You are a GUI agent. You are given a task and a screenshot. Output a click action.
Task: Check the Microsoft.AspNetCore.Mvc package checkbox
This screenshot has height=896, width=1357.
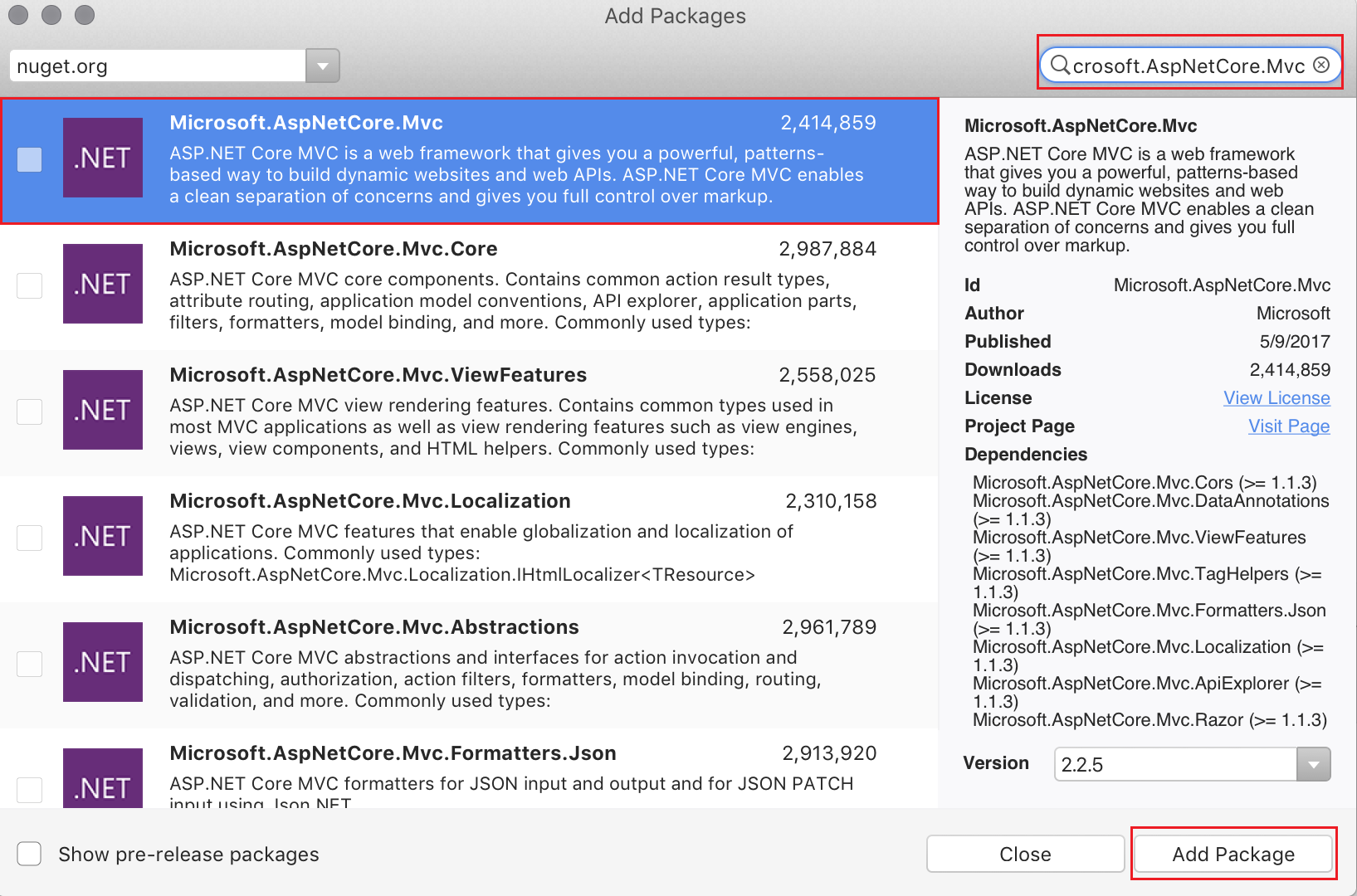30,159
